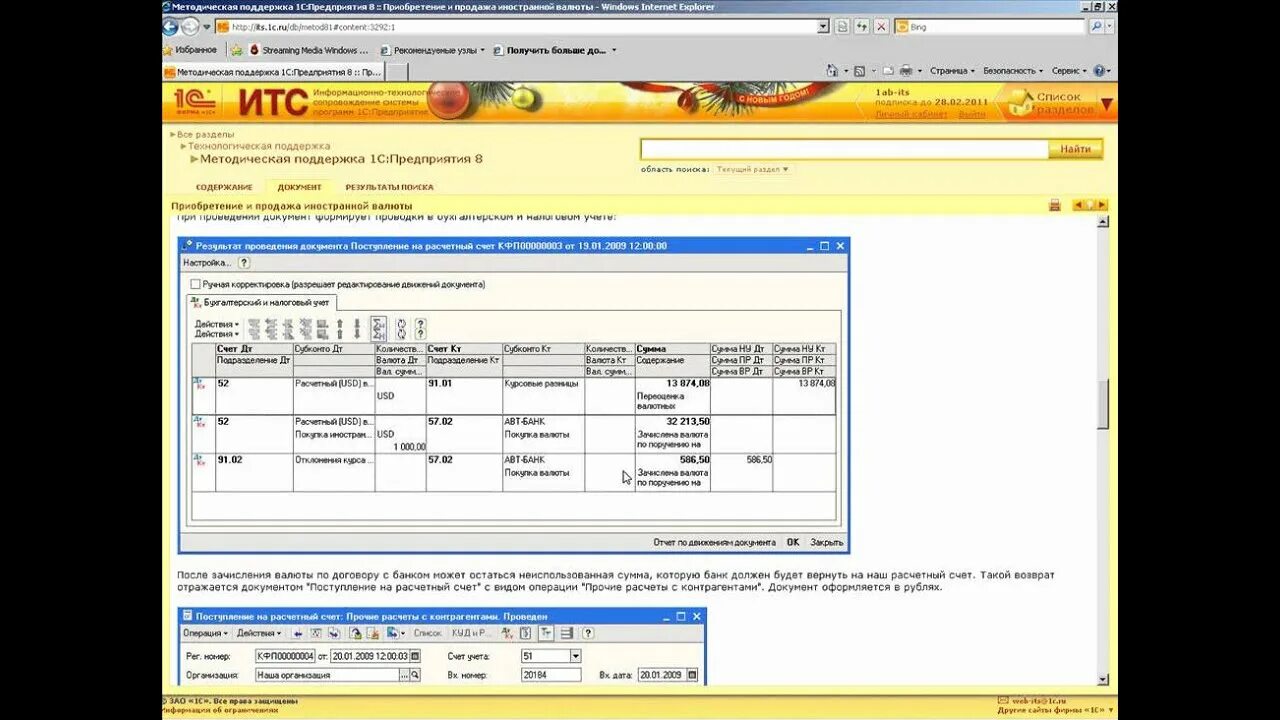Open the Сервис menu
Screen dimensions: 1280x720
click(1068, 71)
